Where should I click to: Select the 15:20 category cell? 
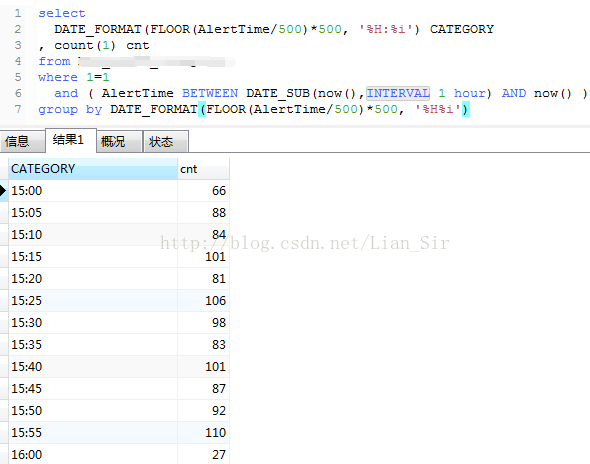[93, 278]
